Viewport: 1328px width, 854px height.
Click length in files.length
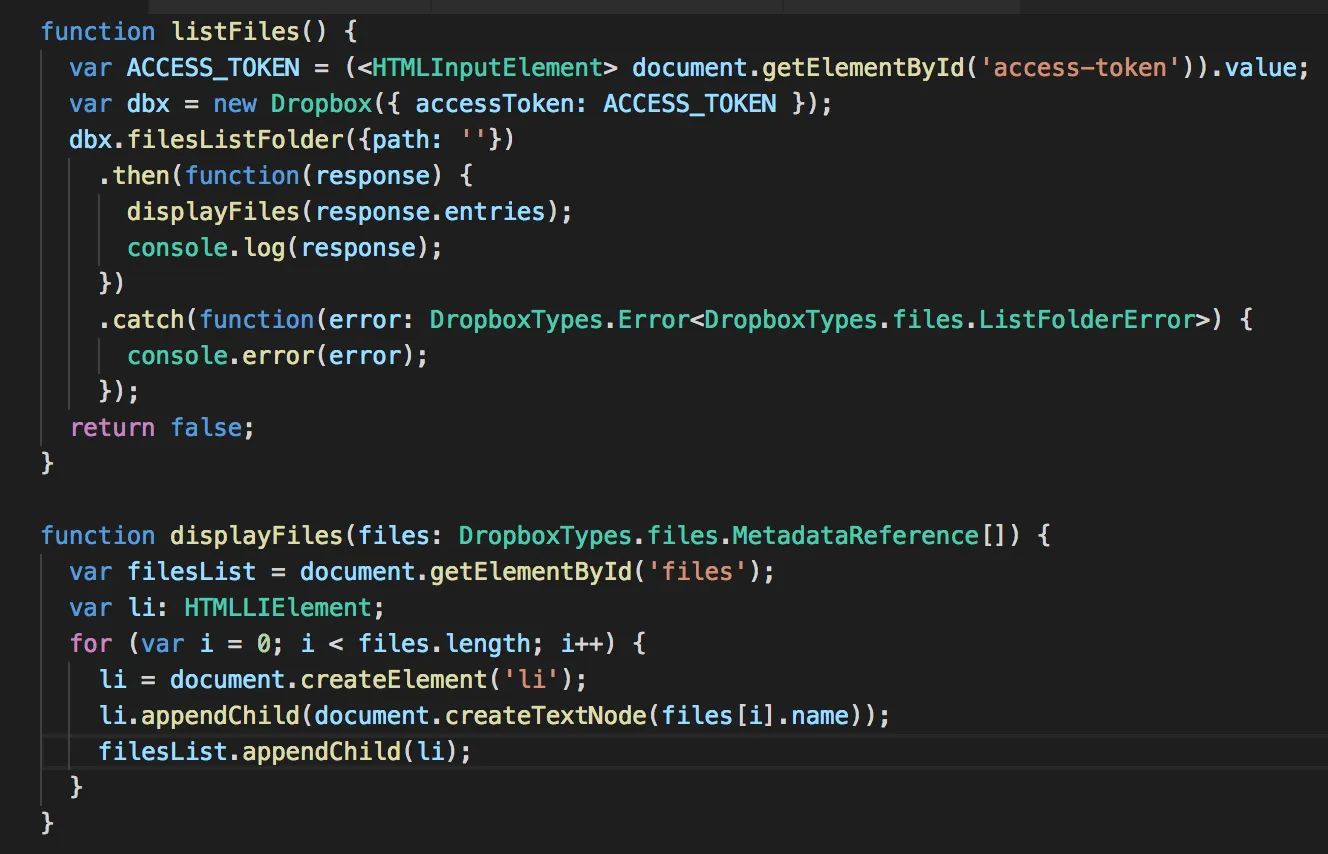point(487,643)
